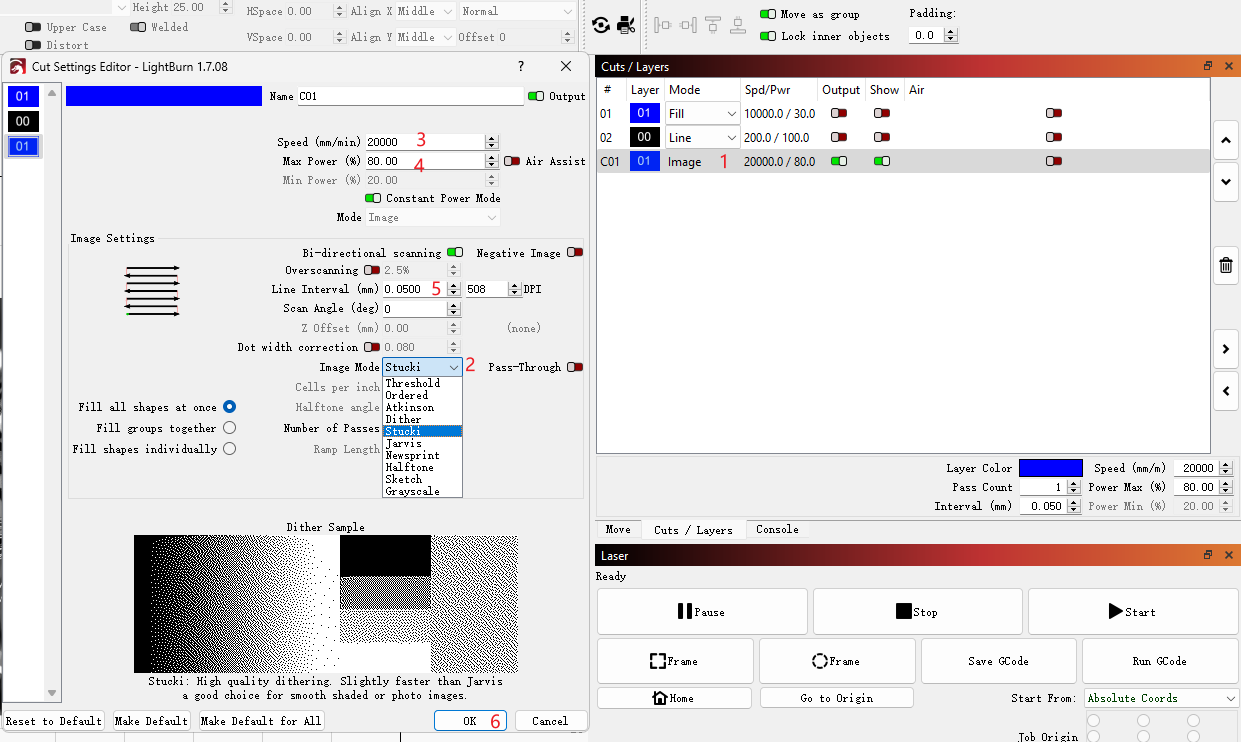This screenshot has width=1241, height=742.
Task: Switch to the Console tab
Action: pyautogui.click(x=776, y=529)
